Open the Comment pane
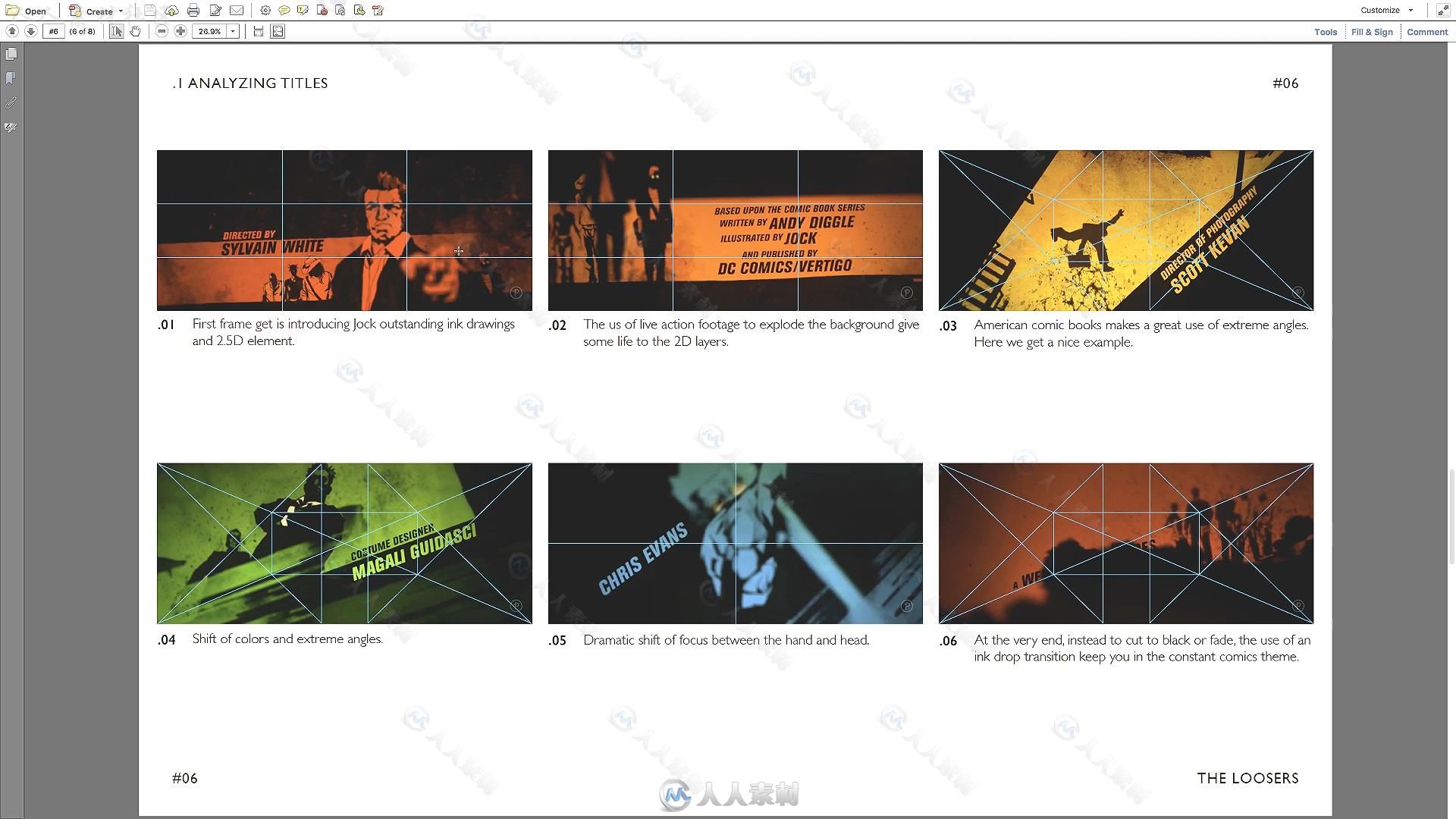1456x819 pixels. [1427, 32]
